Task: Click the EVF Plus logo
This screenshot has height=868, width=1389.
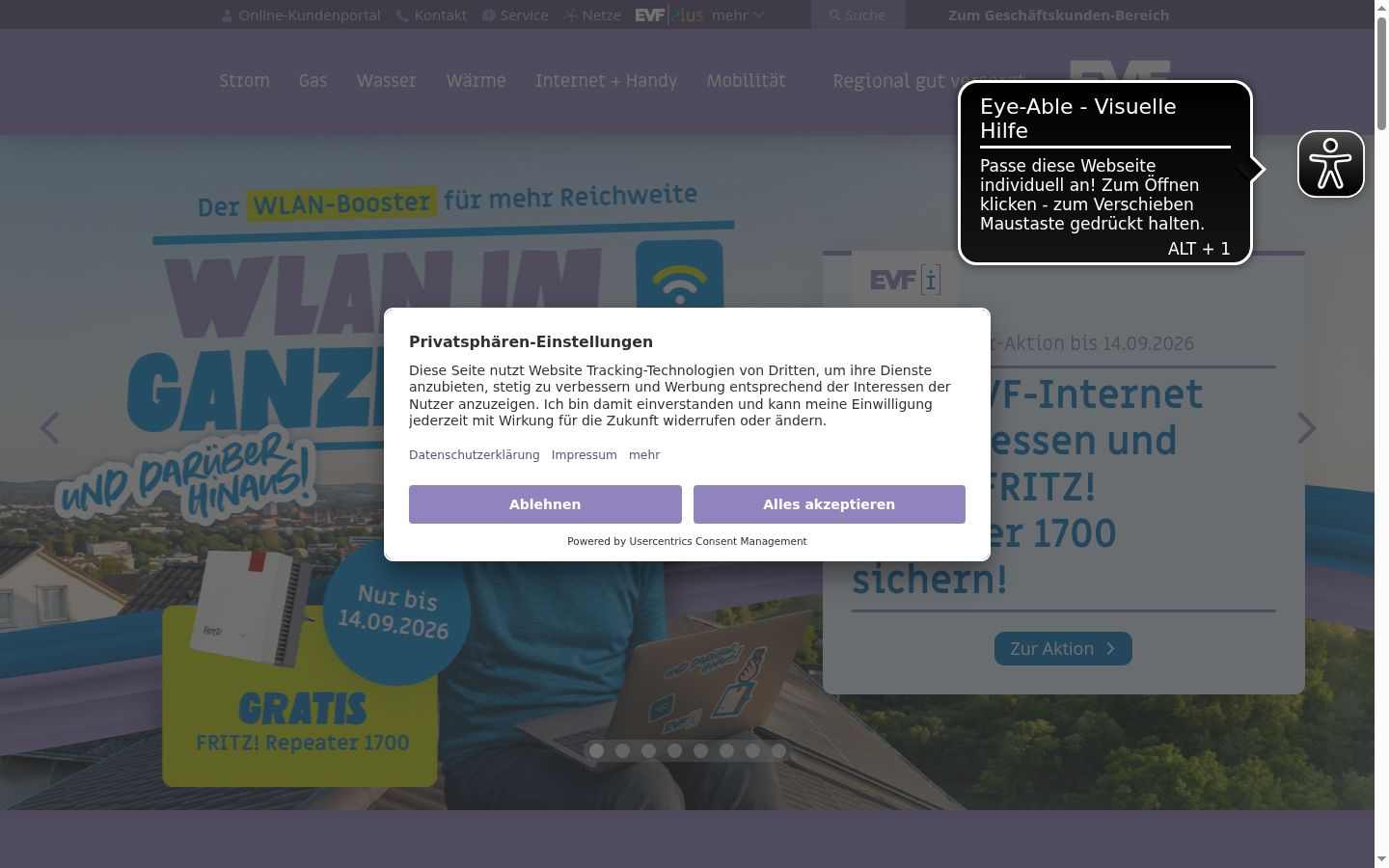Action: tap(668, 15)
